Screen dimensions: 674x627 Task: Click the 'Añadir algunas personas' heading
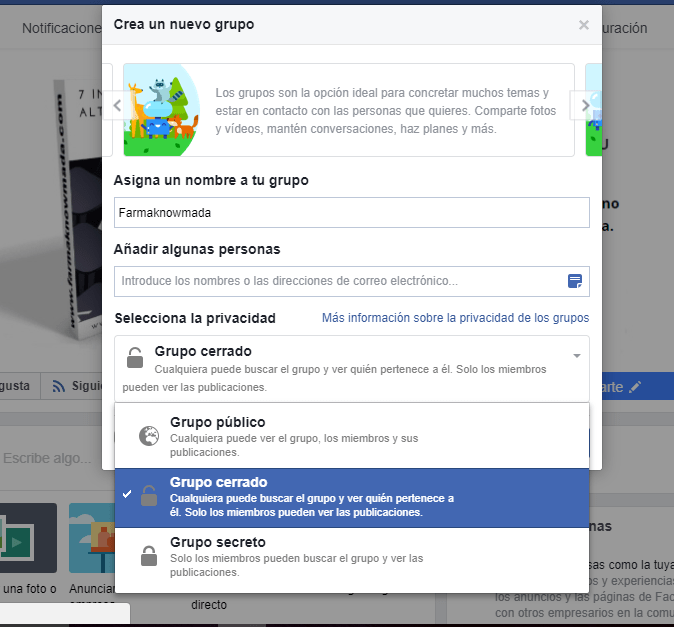point(197,249)
